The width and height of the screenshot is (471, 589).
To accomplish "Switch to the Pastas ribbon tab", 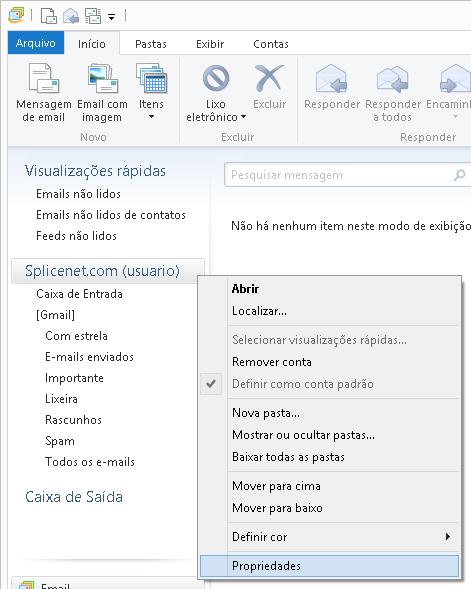I will (151, 44).
